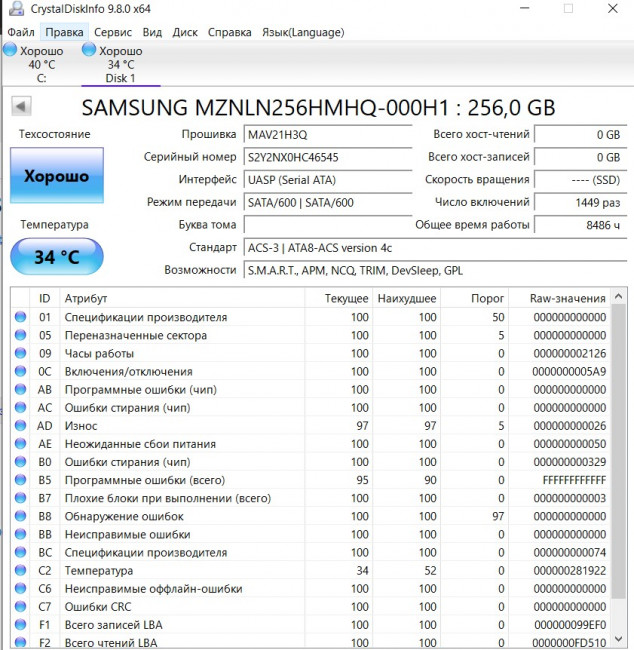This screenshot has height=650, width=634.
Task: Click the blue Хорошо health status button
Action: 57,175
